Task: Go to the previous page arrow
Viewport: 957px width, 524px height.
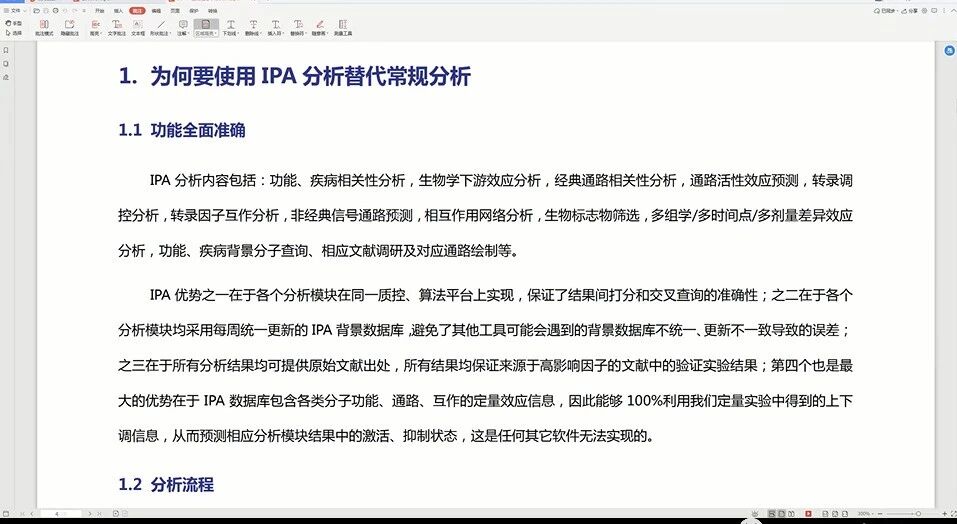Action: [x=32, y=514]
